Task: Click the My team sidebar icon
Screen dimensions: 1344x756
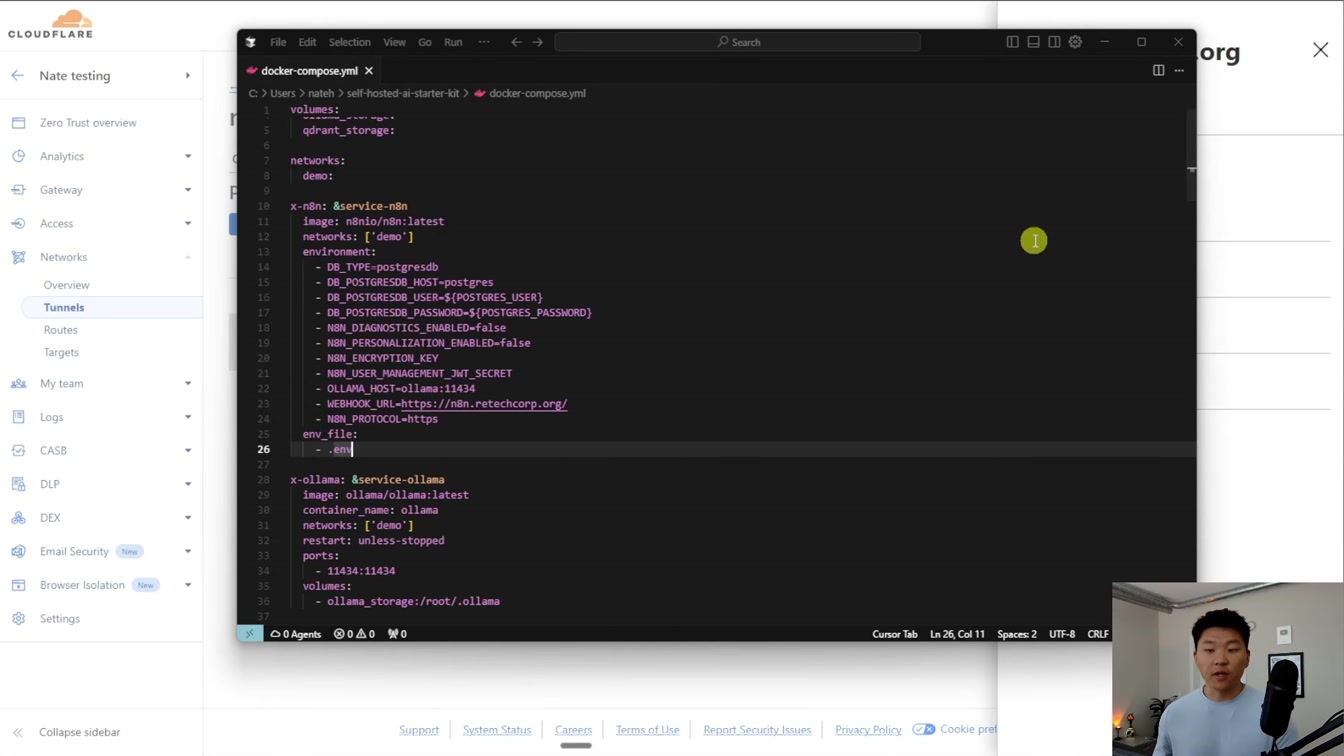Action: point(18,384)
